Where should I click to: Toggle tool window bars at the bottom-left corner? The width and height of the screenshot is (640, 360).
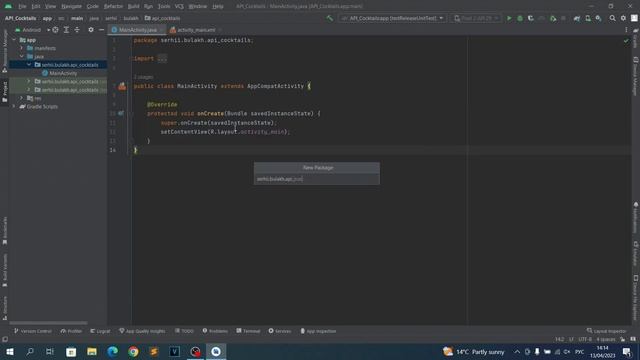(x=4, y=339)
